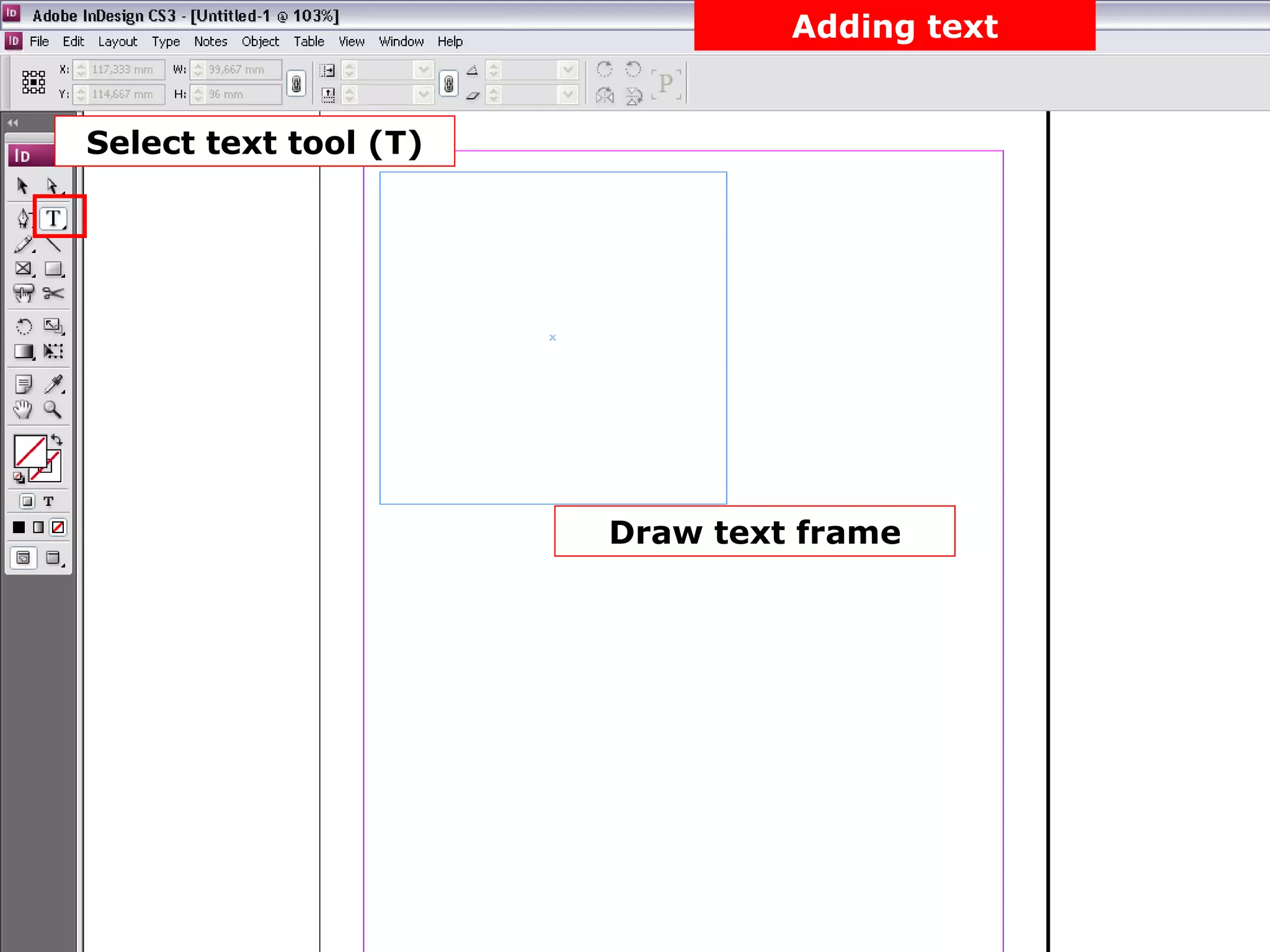Select the Rotate tool in toolbox

click(24, 326)
